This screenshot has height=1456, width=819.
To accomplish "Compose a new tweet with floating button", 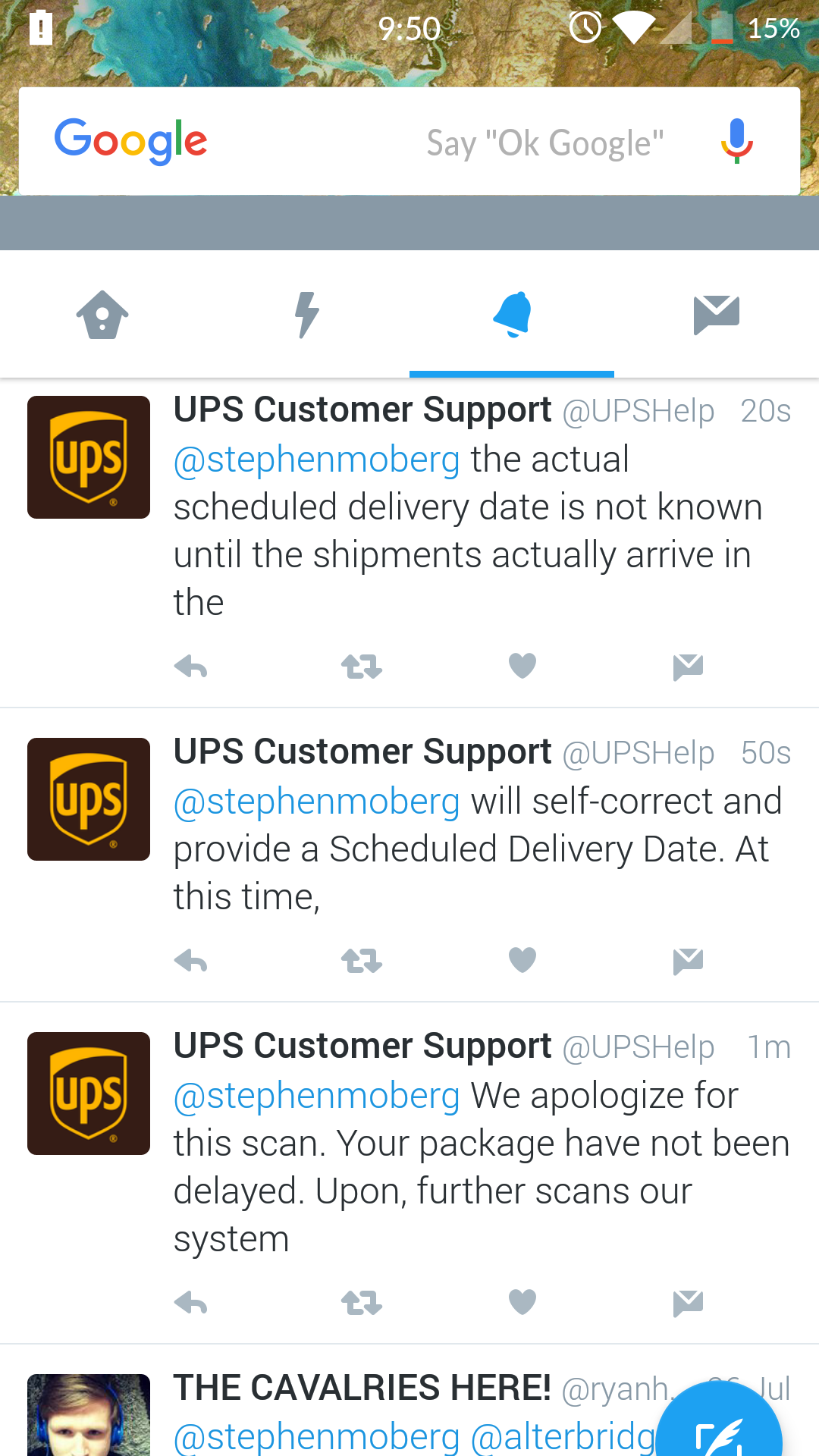I will tap(719, 1426).
